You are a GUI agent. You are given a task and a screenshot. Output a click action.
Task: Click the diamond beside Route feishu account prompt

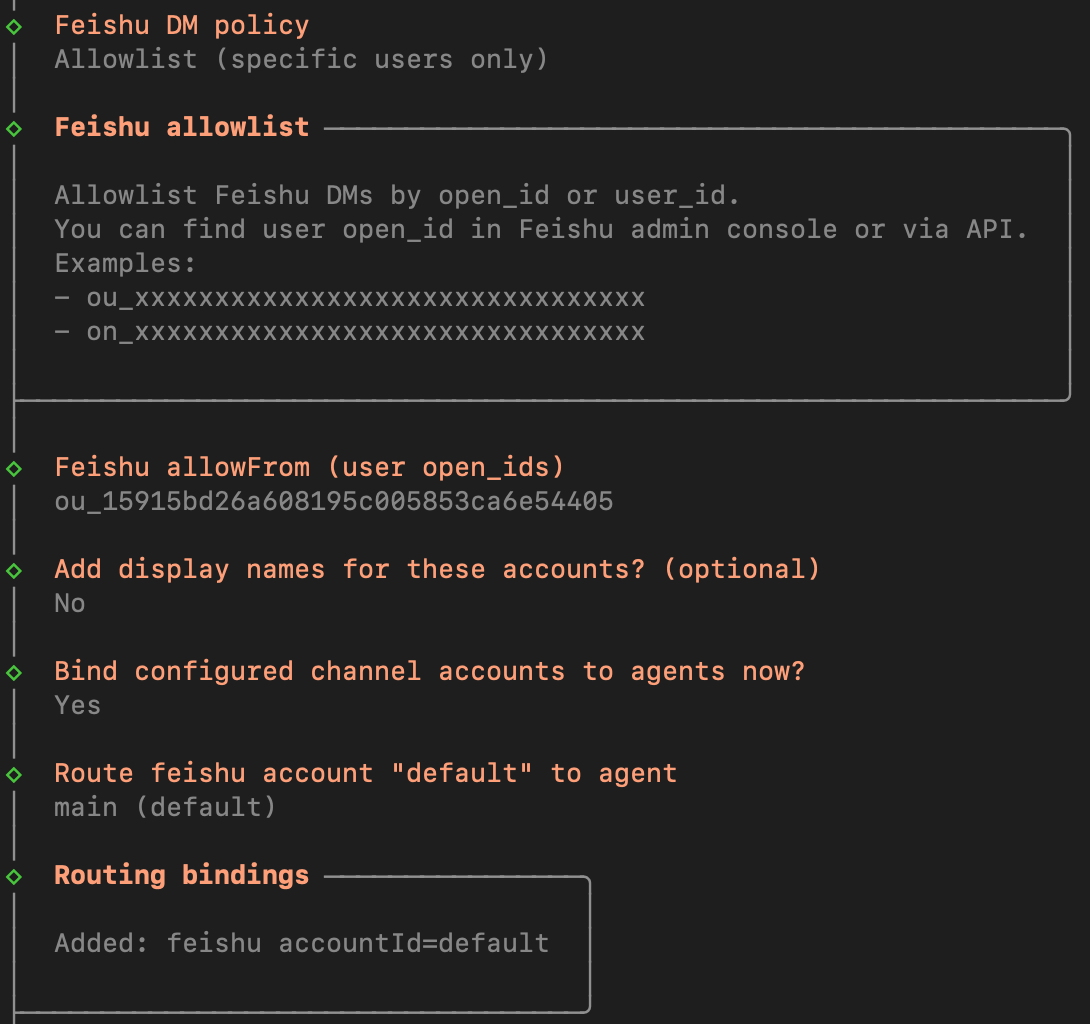point(14,774)
